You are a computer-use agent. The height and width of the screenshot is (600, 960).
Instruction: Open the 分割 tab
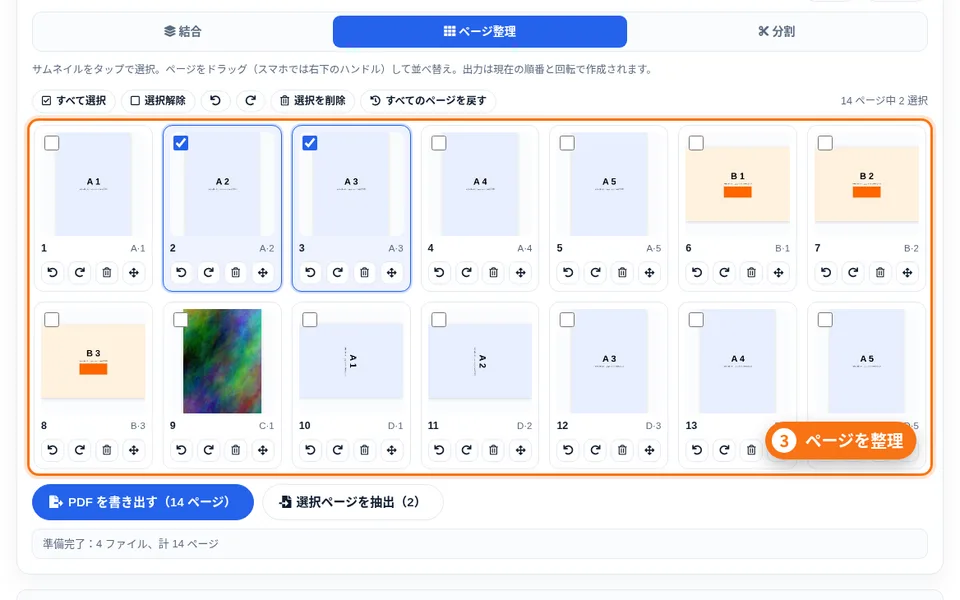pos(776,31)
